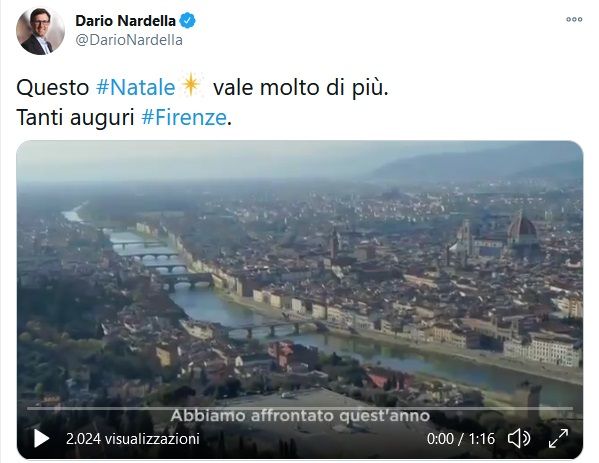
Task: Click the blue verified badge
Action: point(188,21)
